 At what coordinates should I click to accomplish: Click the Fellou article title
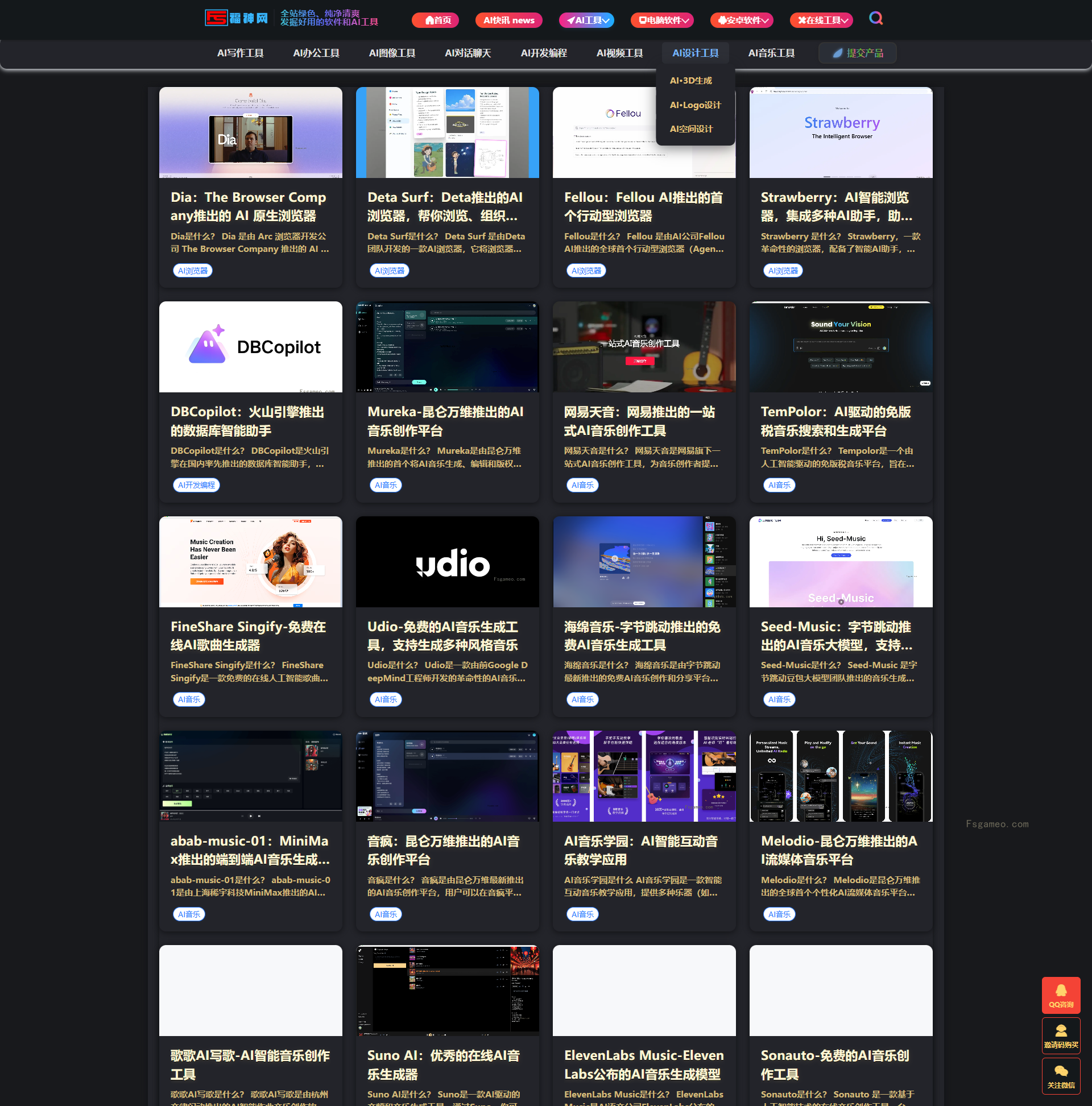[x=643, y=206]
